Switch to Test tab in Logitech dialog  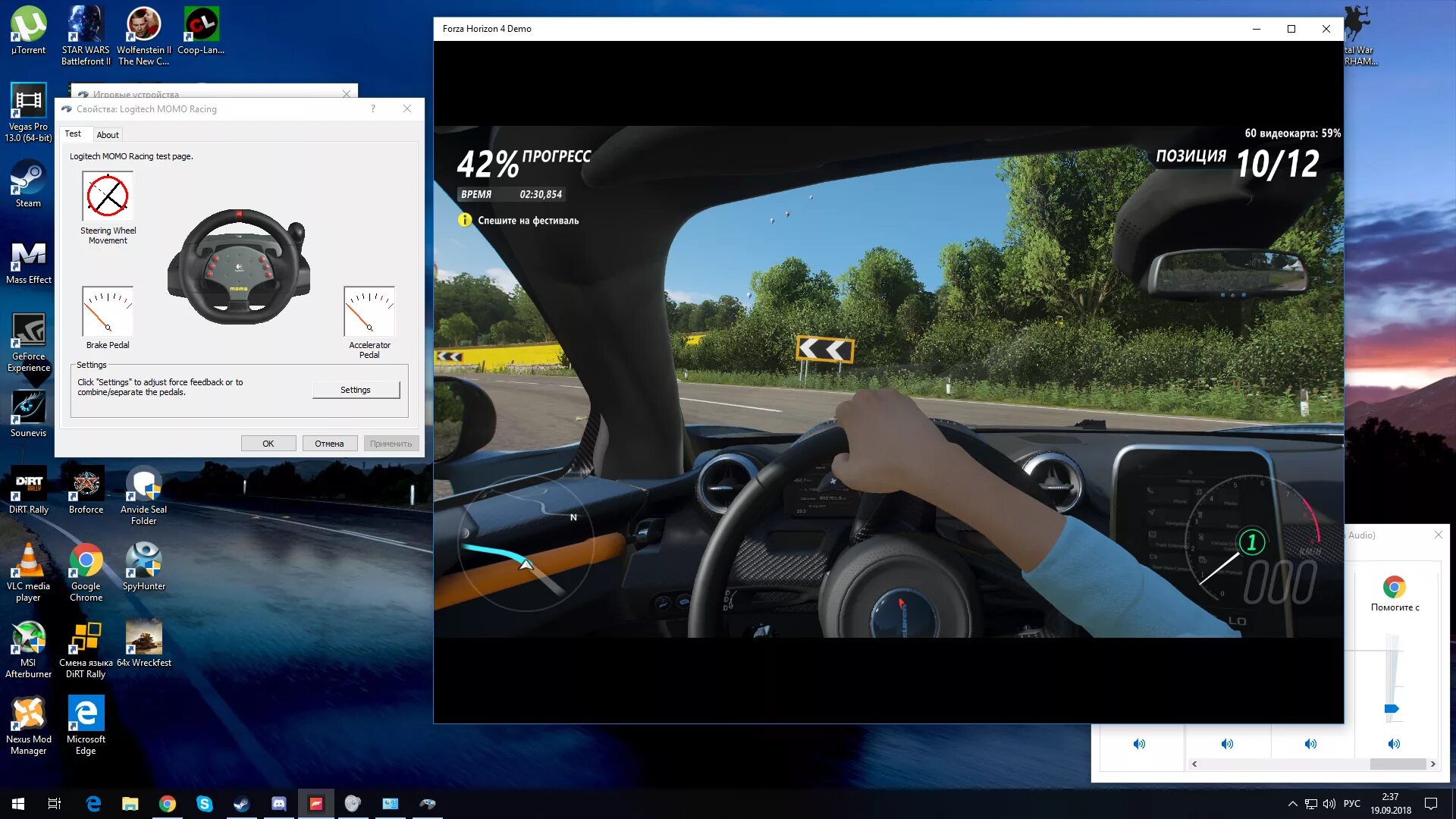(72, 134)
